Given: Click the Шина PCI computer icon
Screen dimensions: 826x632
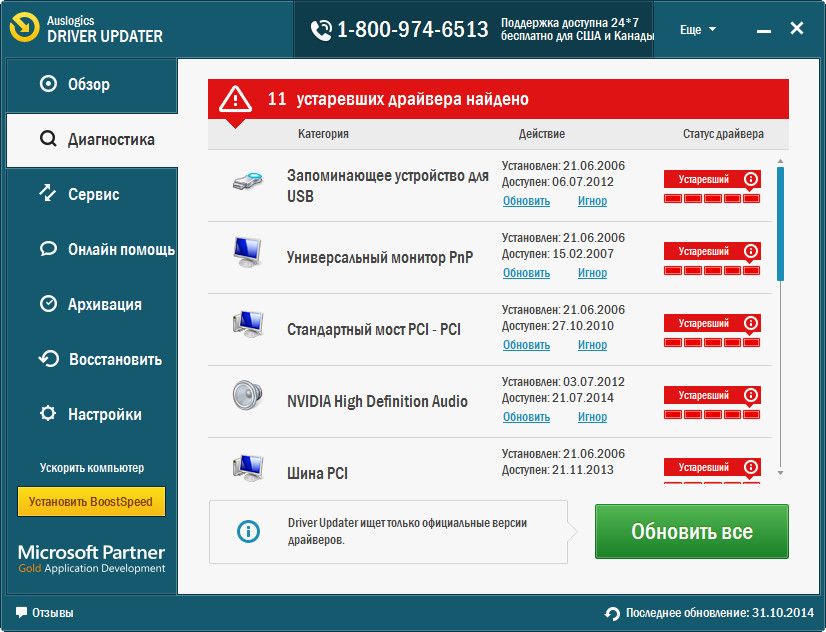Looking at the screenshot, I should tap(248, 468).
